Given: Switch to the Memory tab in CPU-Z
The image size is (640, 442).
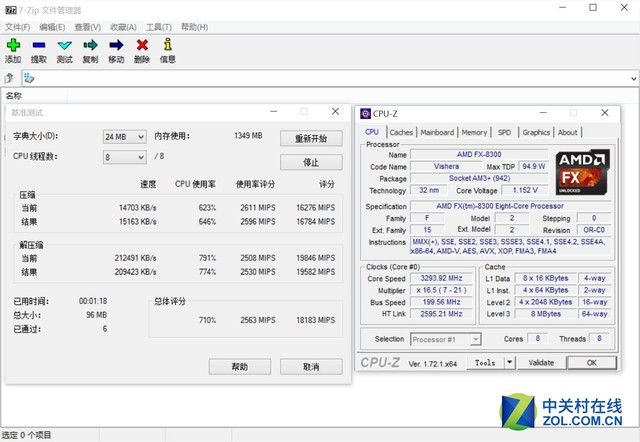Looking at the screenshot, I should [x=474, y=132].
